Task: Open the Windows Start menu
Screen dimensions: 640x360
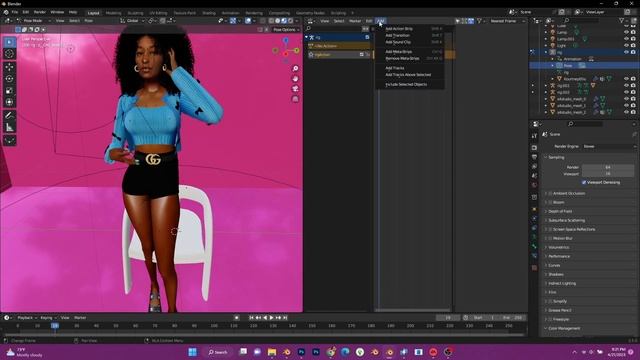Action: coord(193,352)
